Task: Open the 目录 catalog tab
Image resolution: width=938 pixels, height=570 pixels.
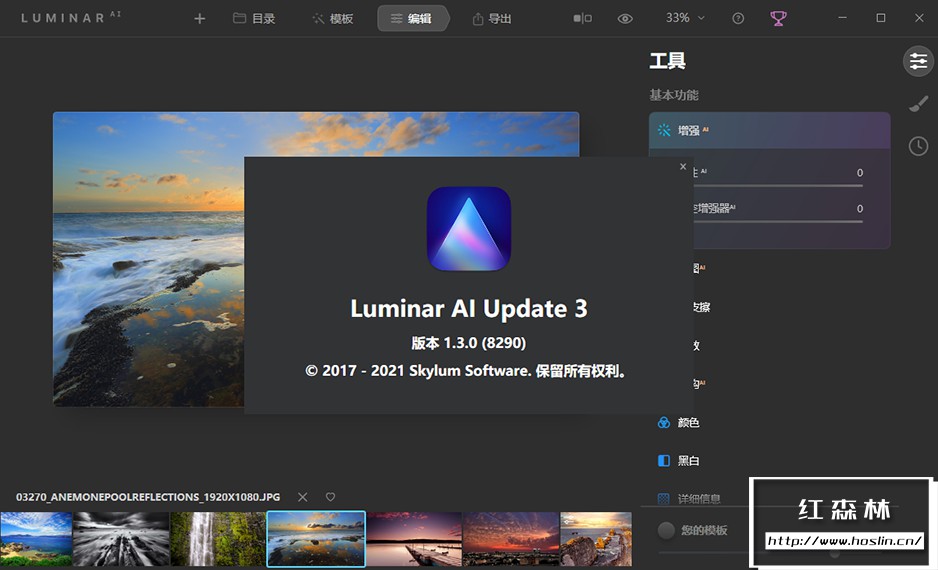Action: (254, 19)
